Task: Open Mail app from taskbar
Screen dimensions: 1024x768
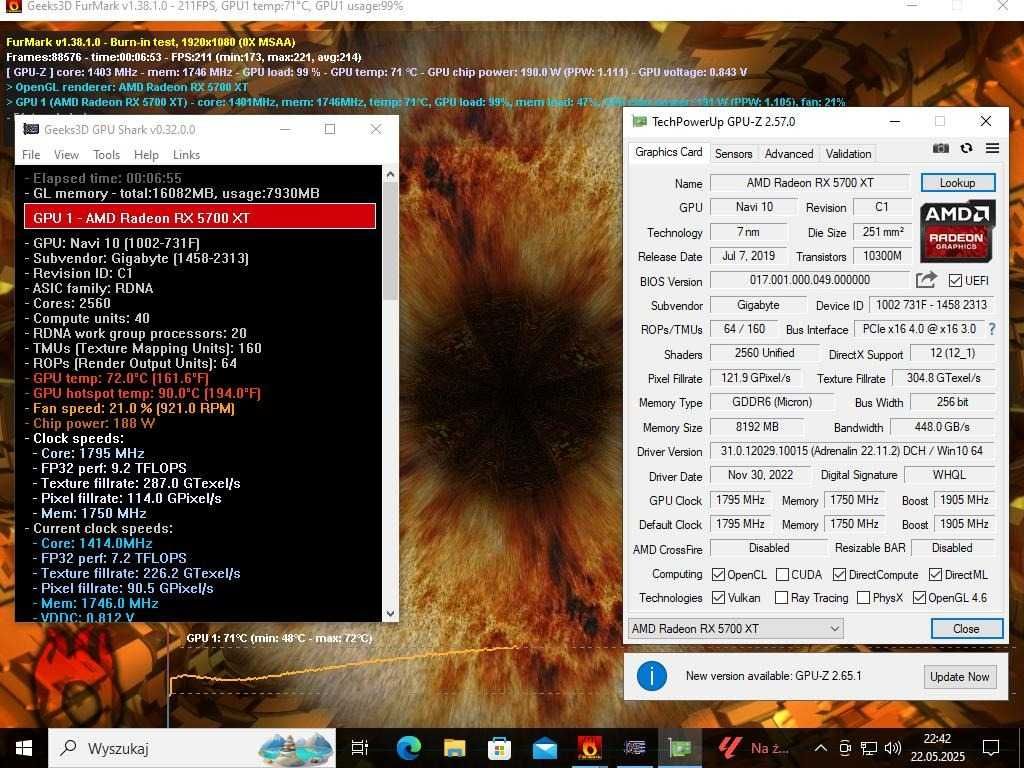Action: 545,748
